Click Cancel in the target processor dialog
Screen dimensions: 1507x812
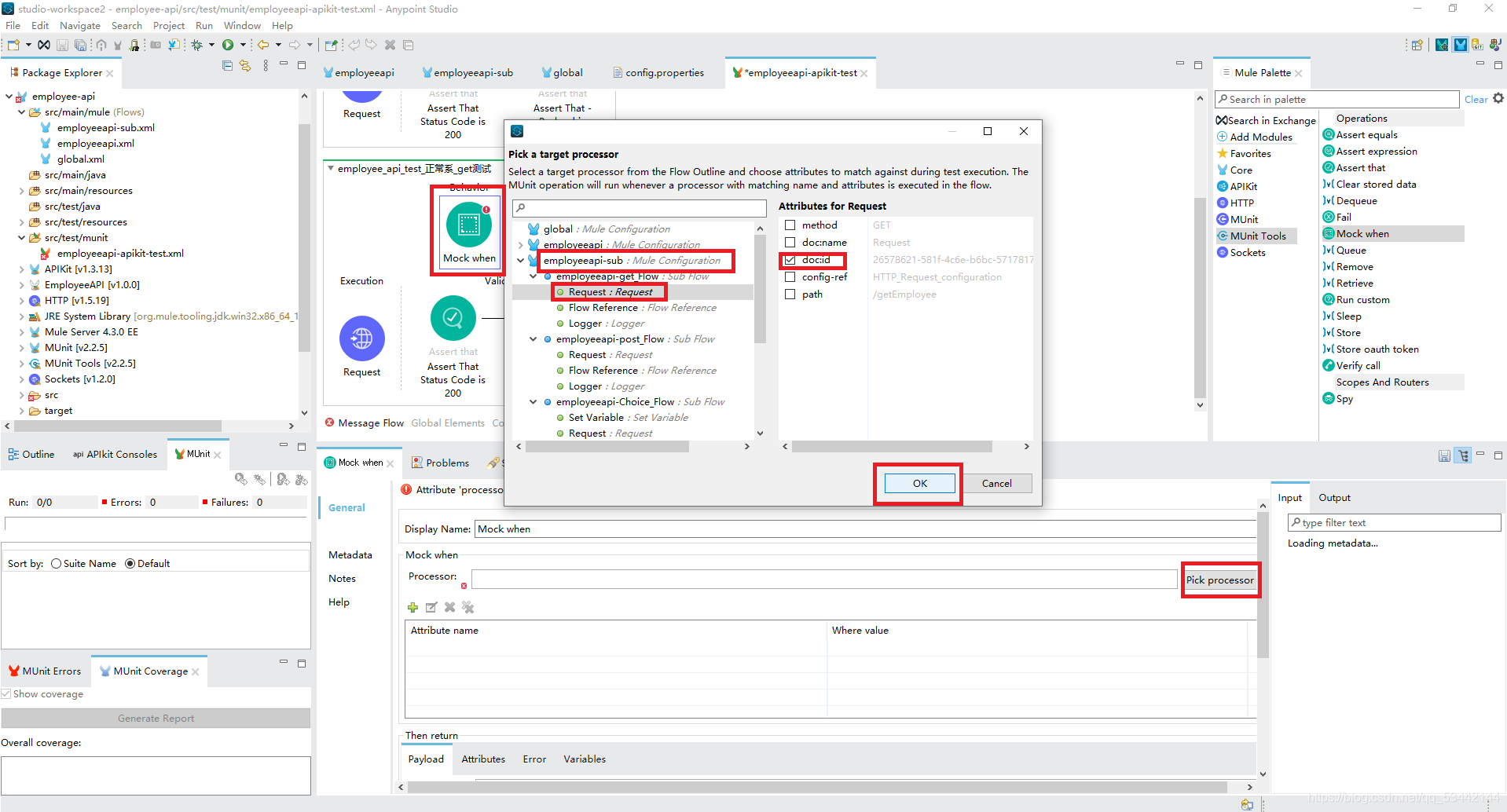(996, 484)
